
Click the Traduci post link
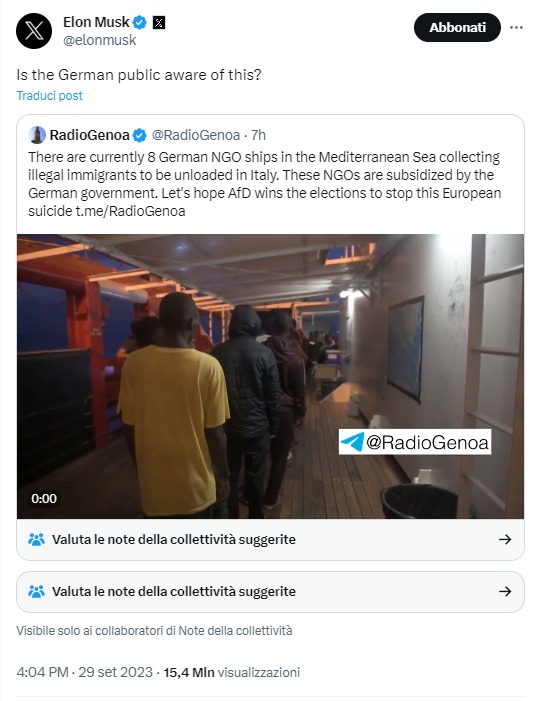(50, 96)
